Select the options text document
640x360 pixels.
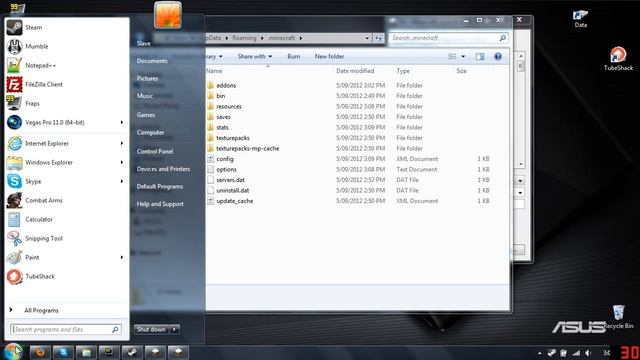tap(226, 169)
